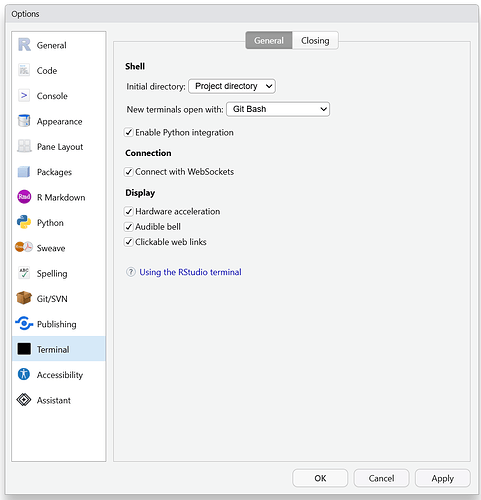The width and height of the screenshot is (481, 500).
Task: Click the help question mark icon
Action: pos(131,272)
